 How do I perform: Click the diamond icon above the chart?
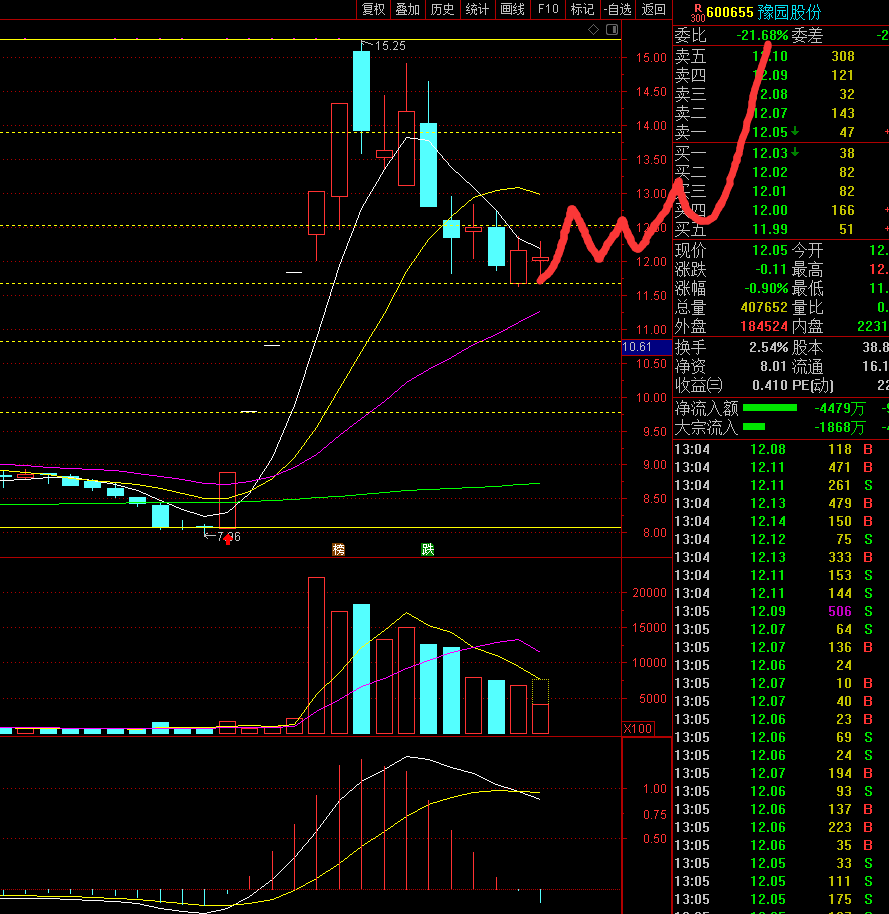coord(593,30)
